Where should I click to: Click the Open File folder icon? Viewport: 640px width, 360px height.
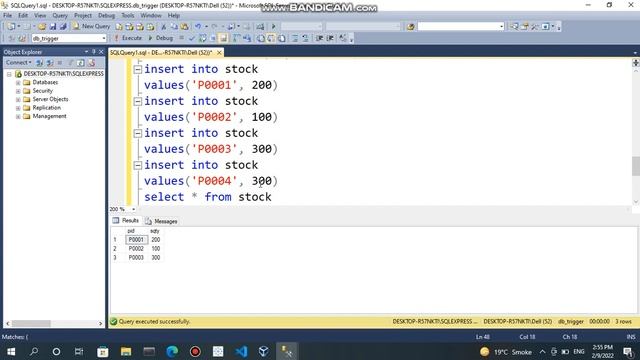(x=42, y=27)
